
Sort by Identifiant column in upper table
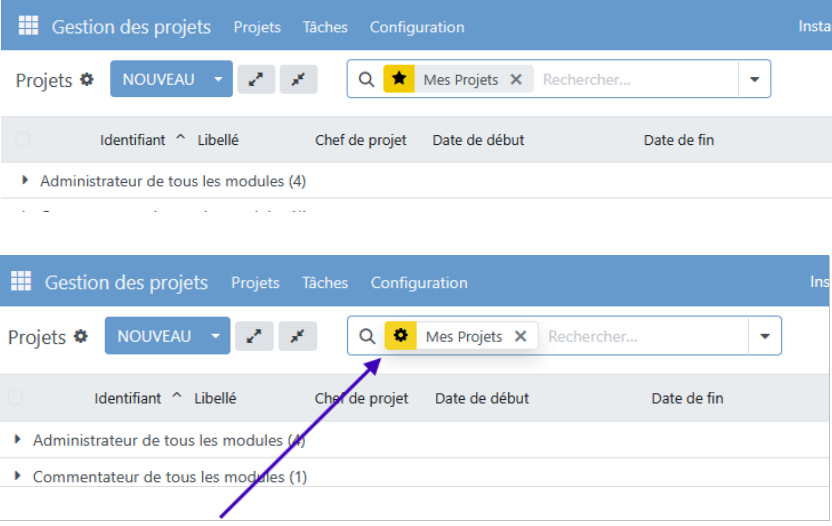132,140
